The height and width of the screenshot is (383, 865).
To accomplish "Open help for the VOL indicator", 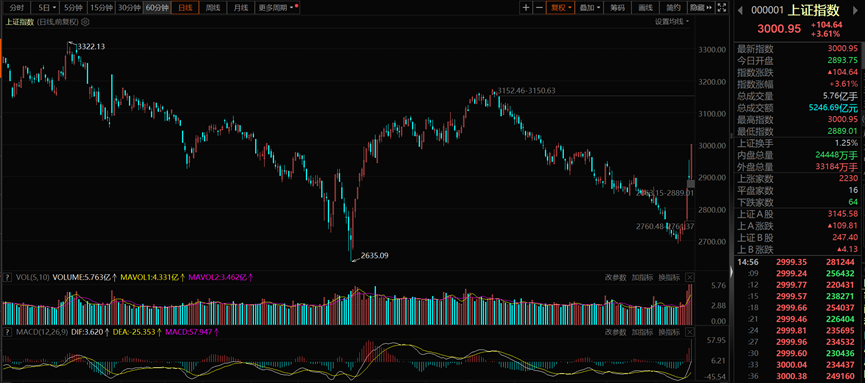I will (8, 278).
